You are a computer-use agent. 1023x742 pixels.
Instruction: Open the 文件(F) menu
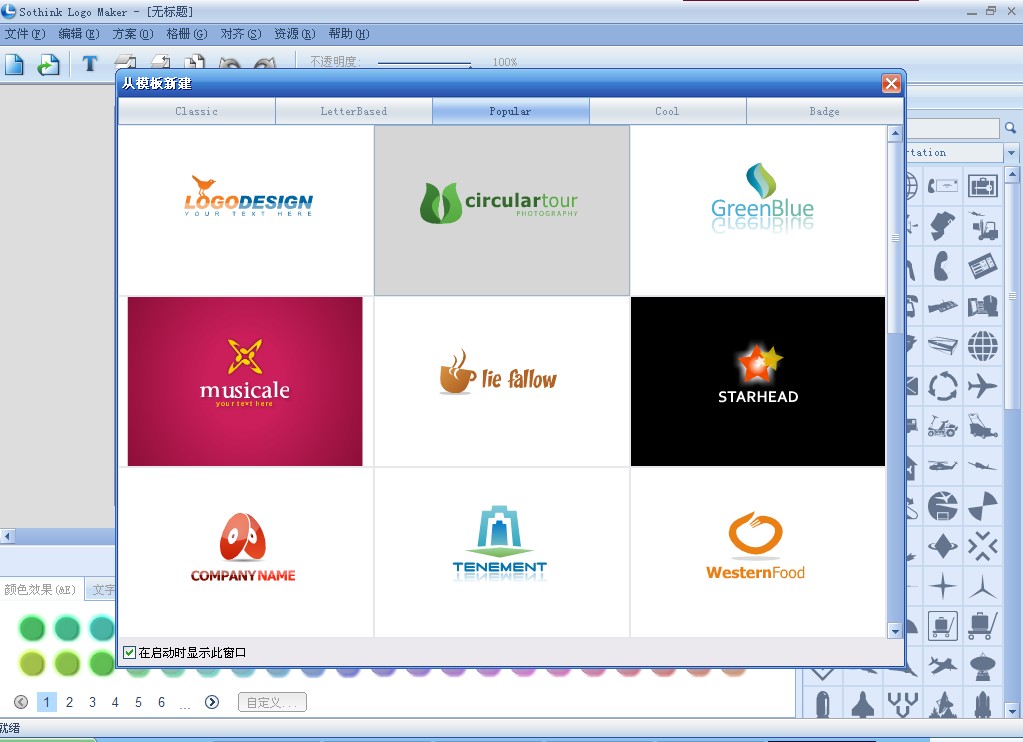coord(25,34)
